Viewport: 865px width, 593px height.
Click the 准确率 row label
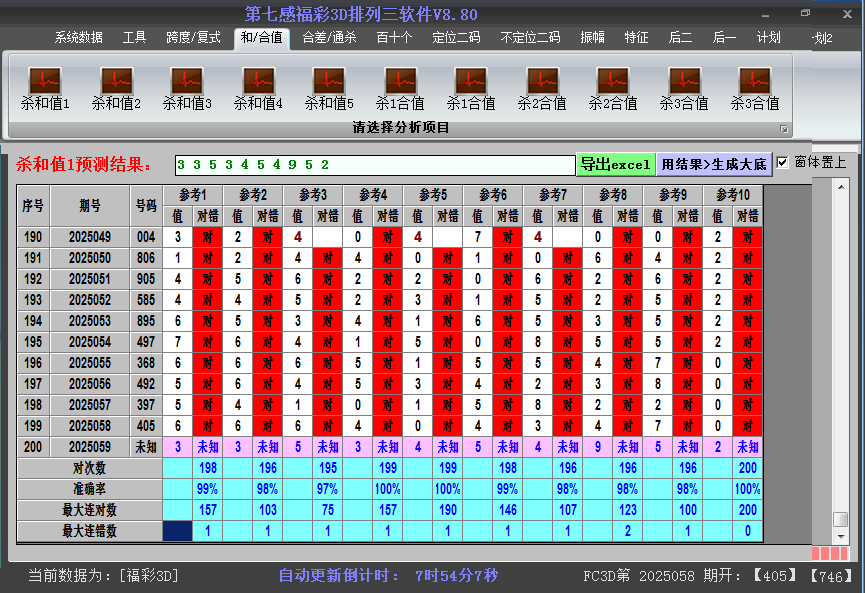pyautogui.click(x=89, y=489)
